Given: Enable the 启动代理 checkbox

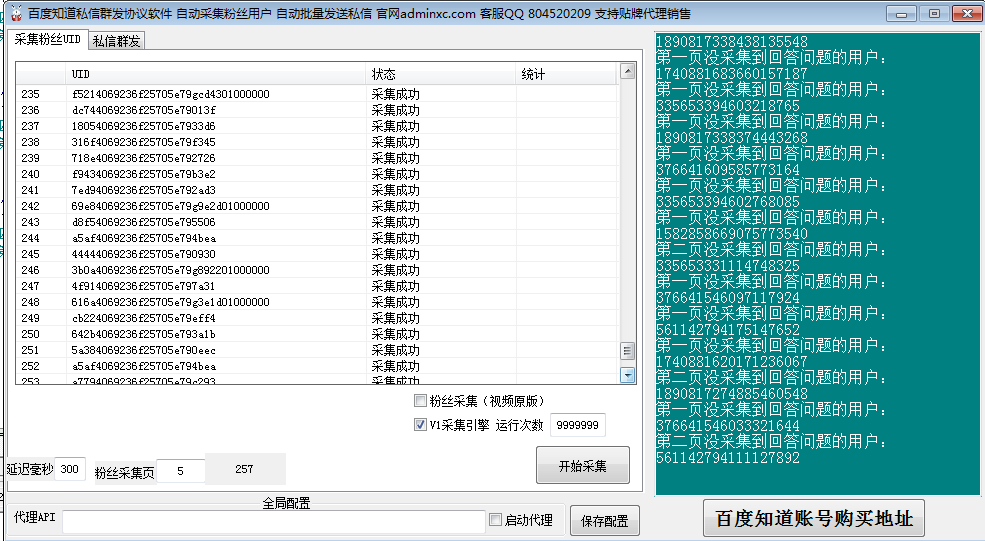Looking at the screenshot, I should point(495,520).
